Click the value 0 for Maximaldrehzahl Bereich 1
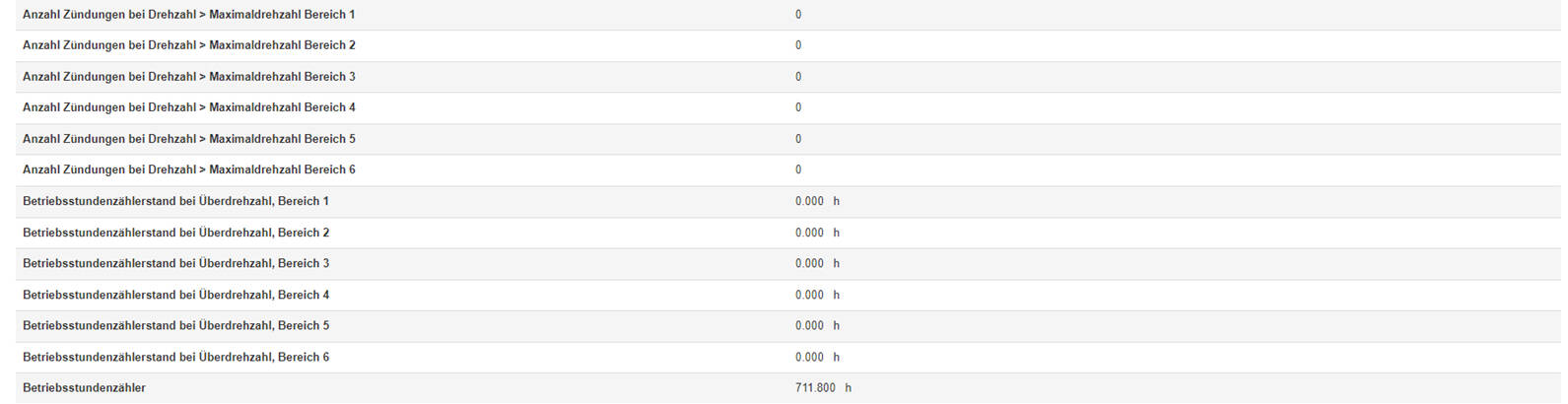The height and width of the screenshot is (404, 1568). click(798, 15)
